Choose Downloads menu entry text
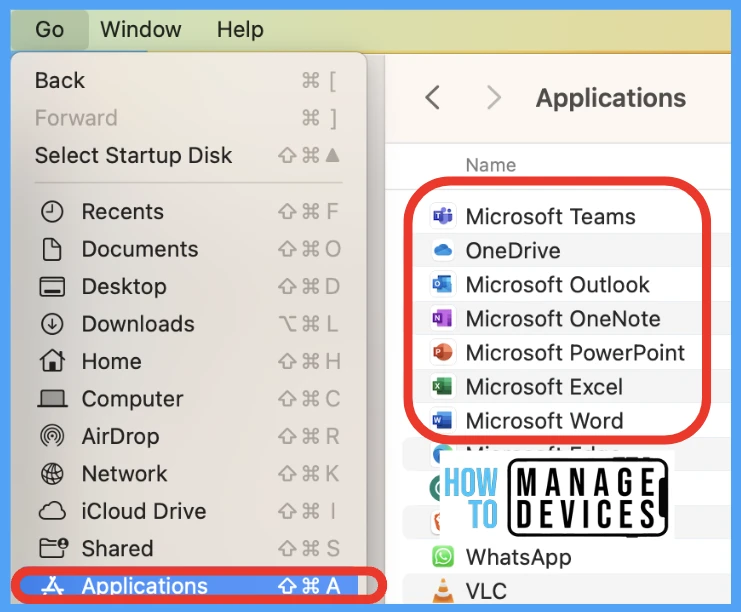Image resolution: width=741 pixels, height=612 pixels. pyautogui.click(x=138, y=324)
